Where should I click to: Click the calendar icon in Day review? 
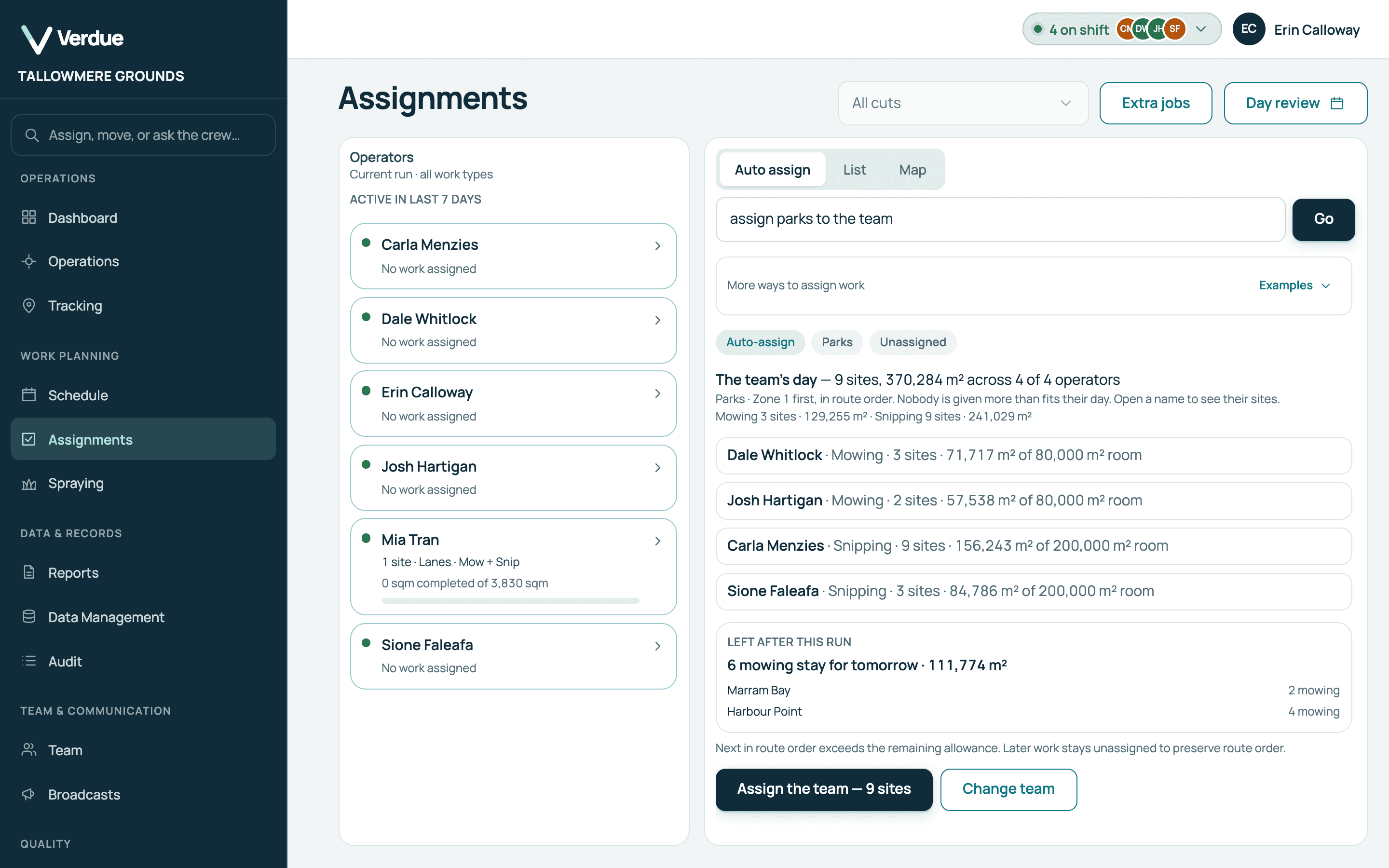tap(1337, 103)
